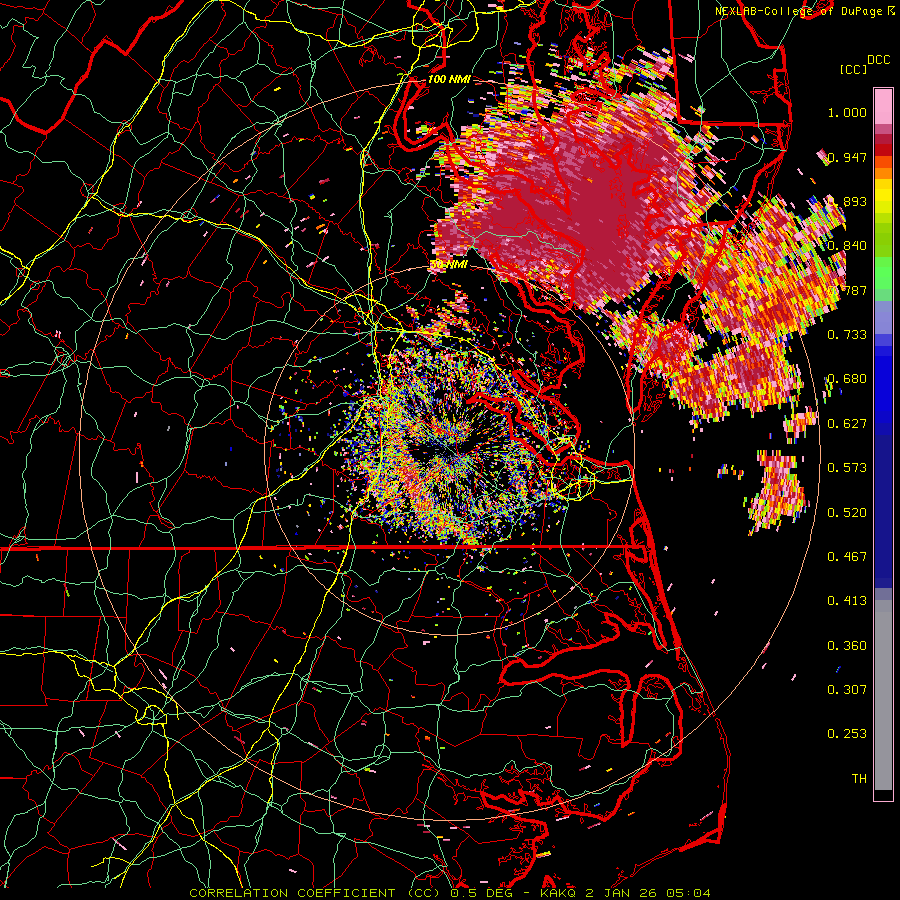Image resolution: width=900 pixels, height=900 pixels.
Task: Click the 0.627 scale value
Action: [847, 423]
